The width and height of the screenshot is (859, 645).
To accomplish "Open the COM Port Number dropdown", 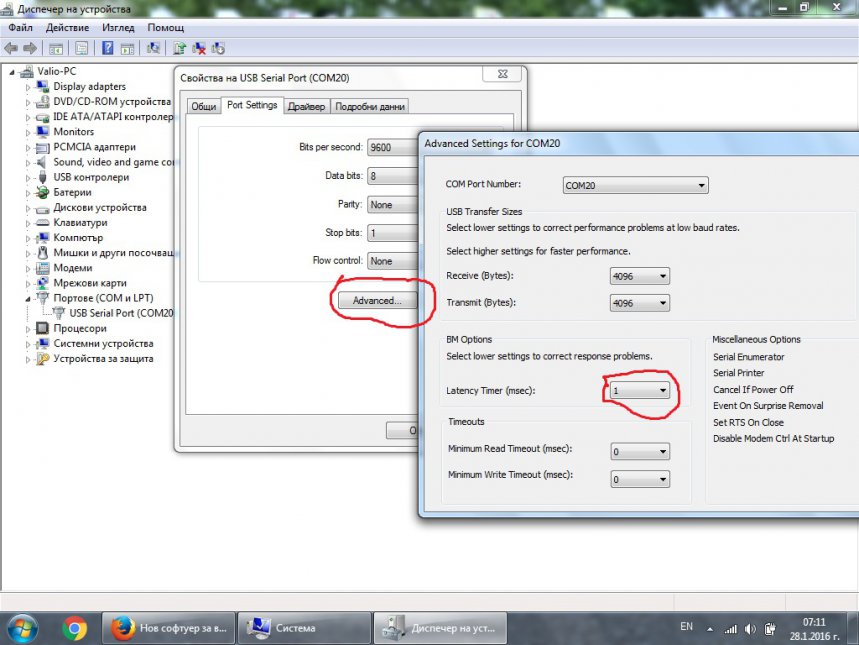I will (635, 185).
